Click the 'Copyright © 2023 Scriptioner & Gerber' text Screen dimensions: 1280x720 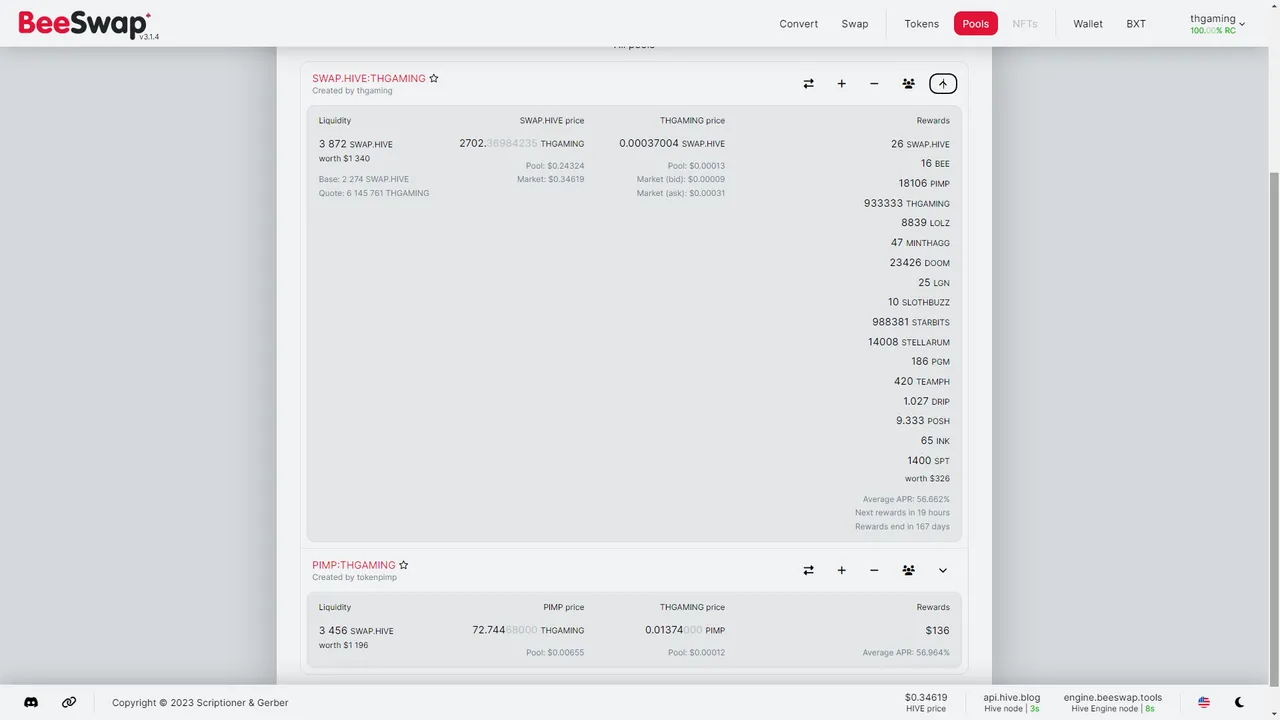(x=200, y=703)
